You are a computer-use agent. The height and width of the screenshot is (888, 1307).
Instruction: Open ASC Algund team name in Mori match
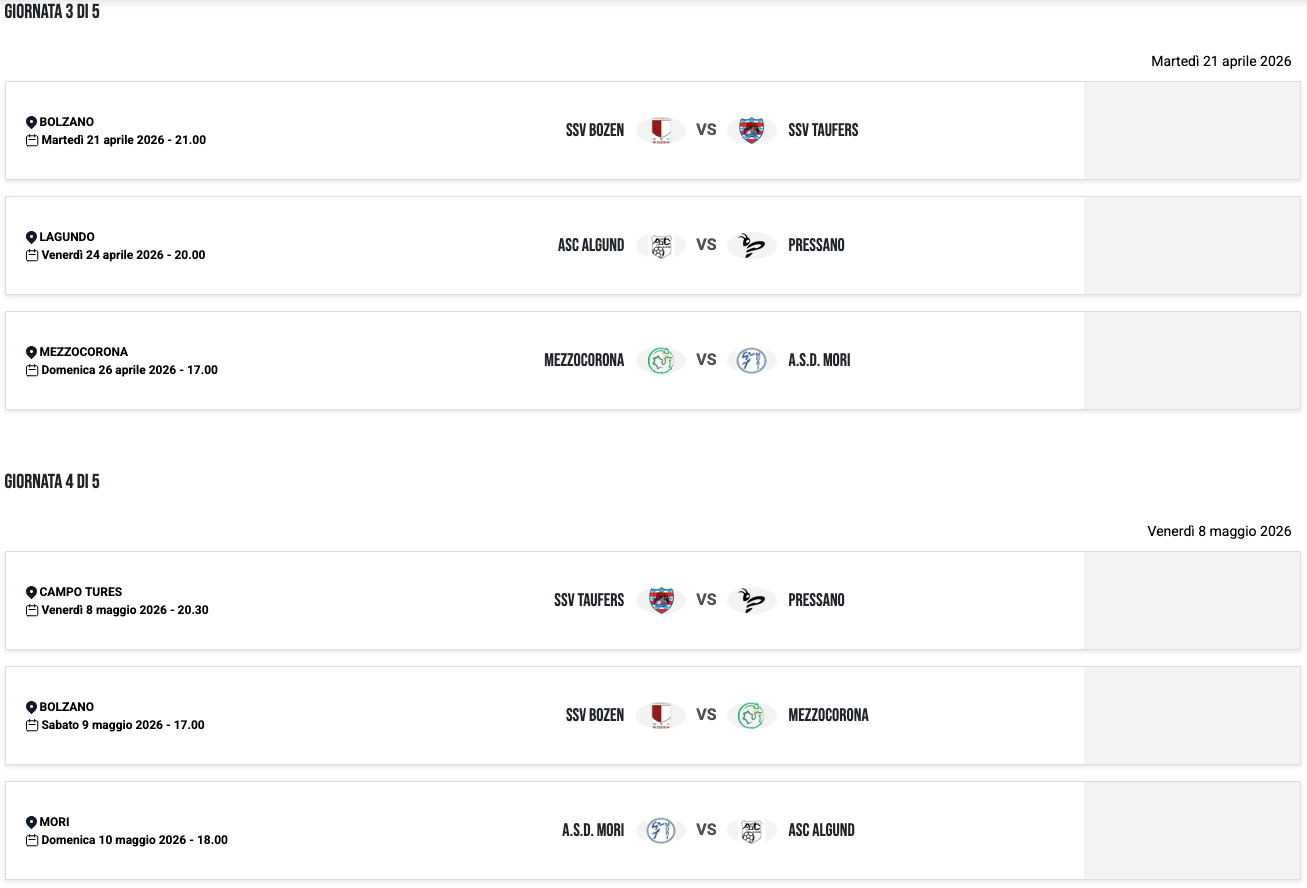pos(821,830)
